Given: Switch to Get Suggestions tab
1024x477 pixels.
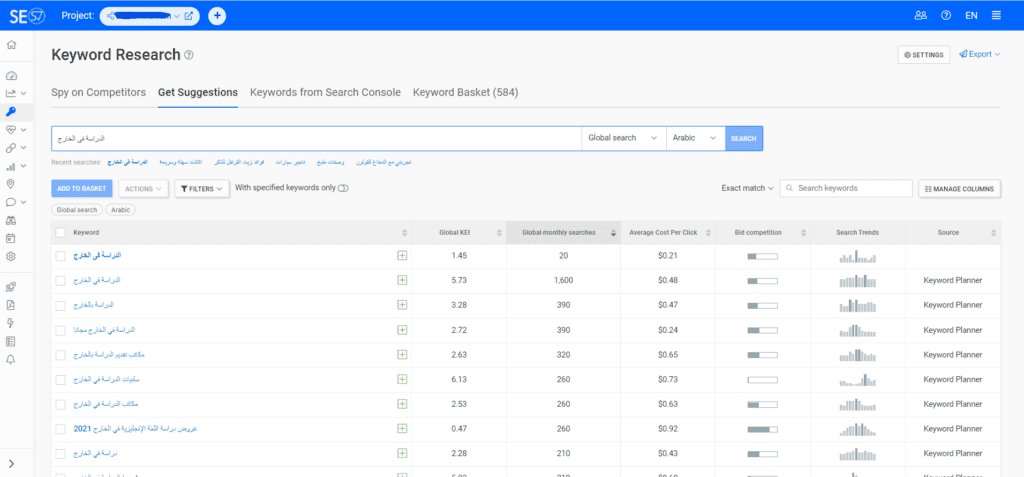Looking at the screenshot, I should tap(198, 93).
